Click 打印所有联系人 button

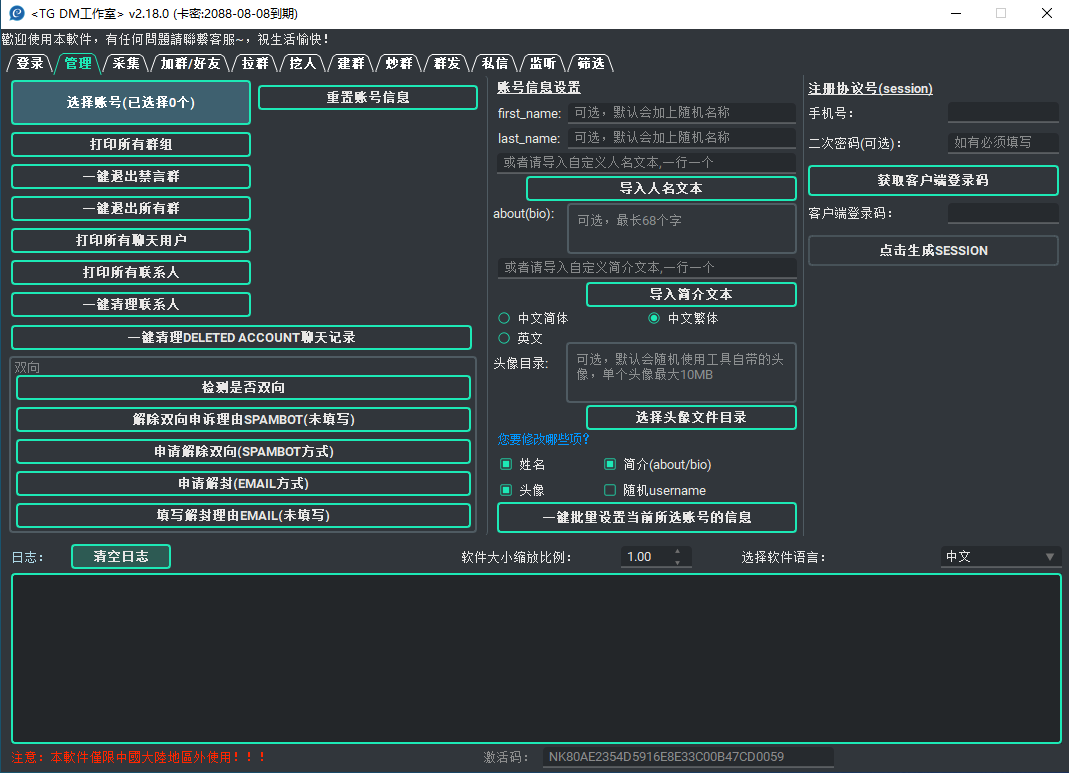tap(131, 273)
